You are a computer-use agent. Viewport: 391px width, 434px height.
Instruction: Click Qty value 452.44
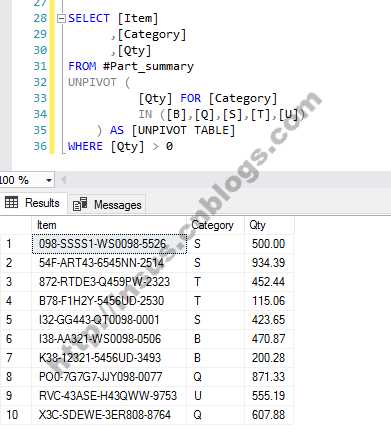[269, 282]
